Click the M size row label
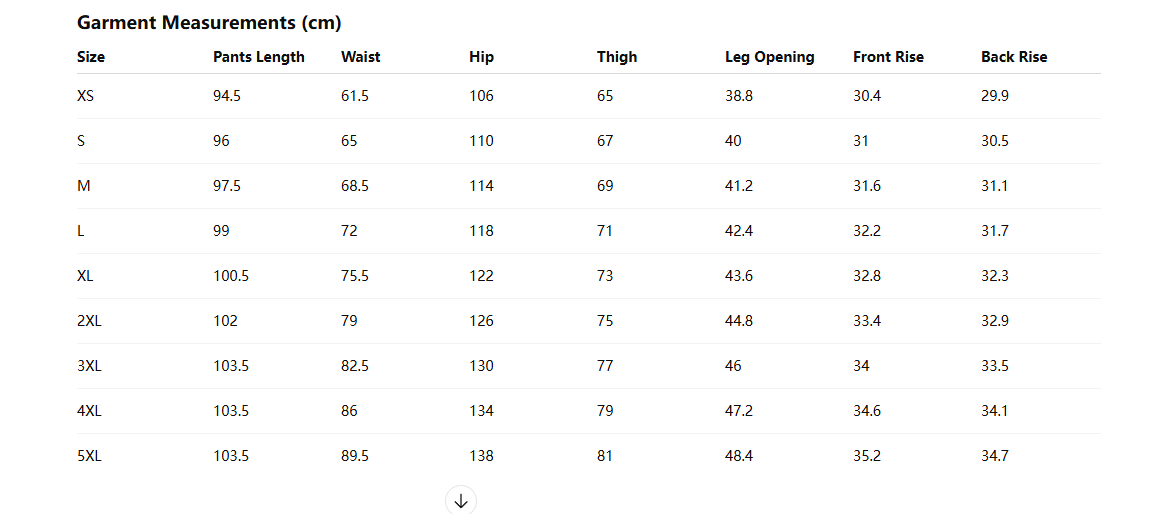 (84, 187)
